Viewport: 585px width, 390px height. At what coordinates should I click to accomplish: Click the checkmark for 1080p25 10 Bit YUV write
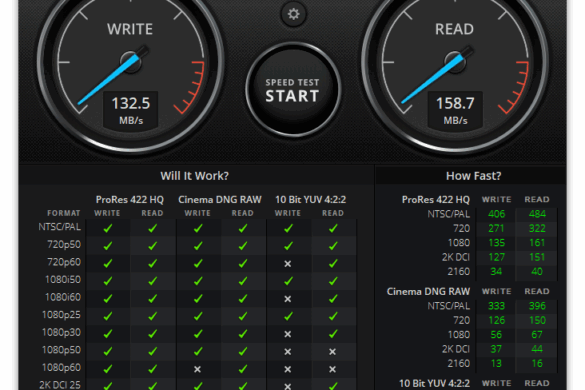click(288, 316)
